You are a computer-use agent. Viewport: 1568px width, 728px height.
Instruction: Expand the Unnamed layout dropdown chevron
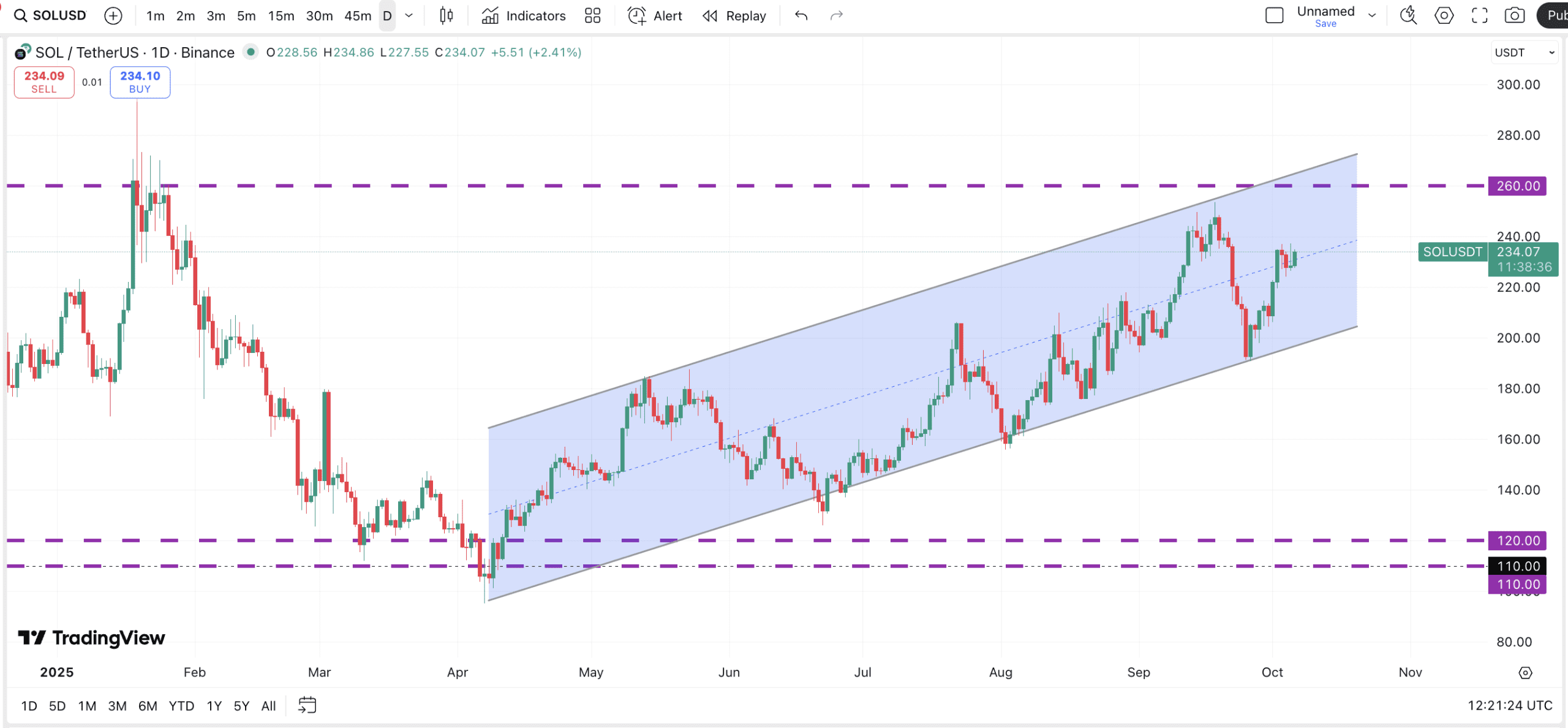(x=1372, y=16)
